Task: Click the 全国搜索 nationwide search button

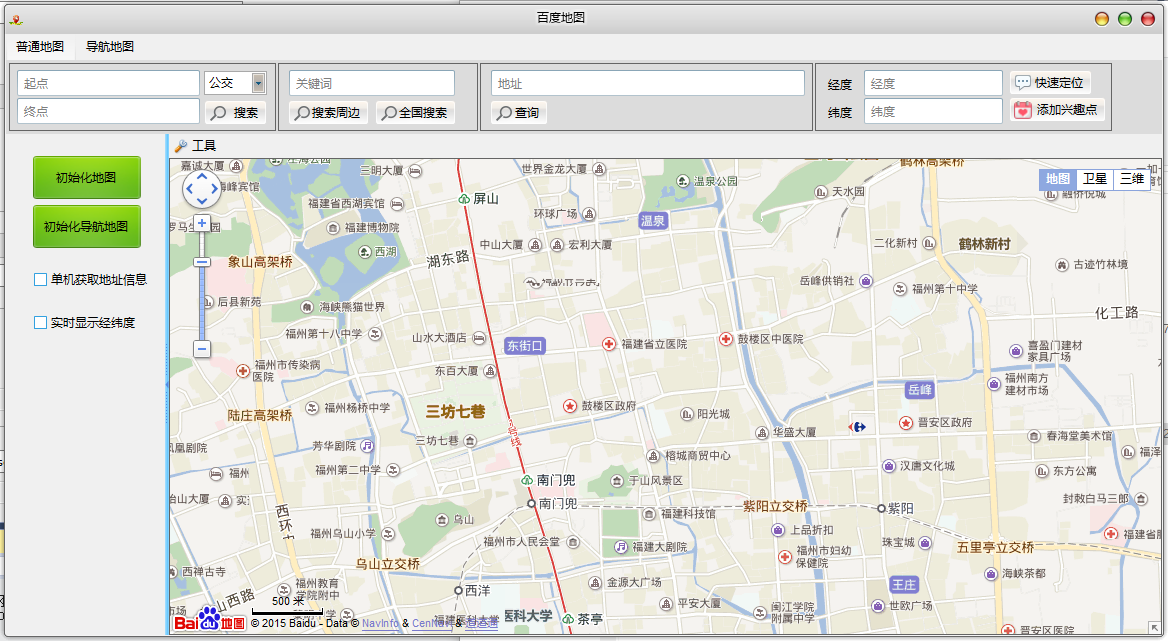Action: pos(416,112)
